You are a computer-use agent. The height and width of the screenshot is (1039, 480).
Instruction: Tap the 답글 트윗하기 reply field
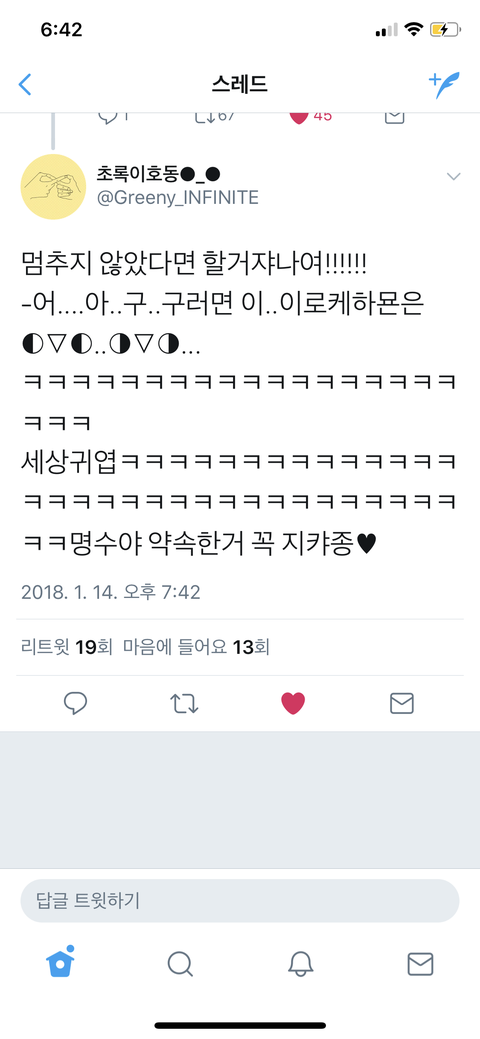(240, 901)
